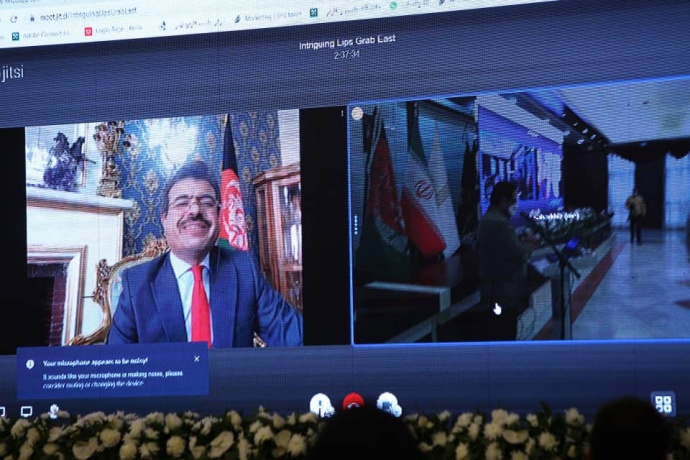Image resolution: width=690 pixels, height=460 pixels.
Task: Focus the browser address bar
Action: click(x=150, y=13)
